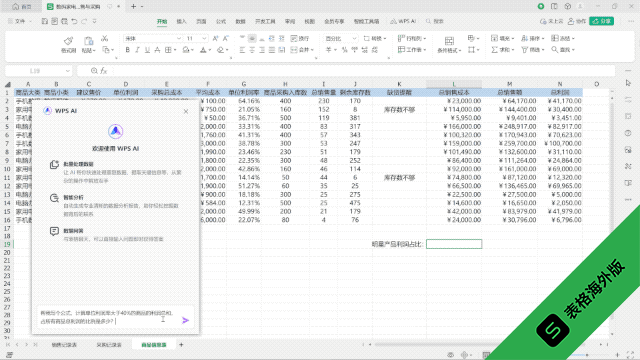Image resolution: width=640 pixels, height=360 pixels.
Task: Click the green Share button
Action: 602,21
